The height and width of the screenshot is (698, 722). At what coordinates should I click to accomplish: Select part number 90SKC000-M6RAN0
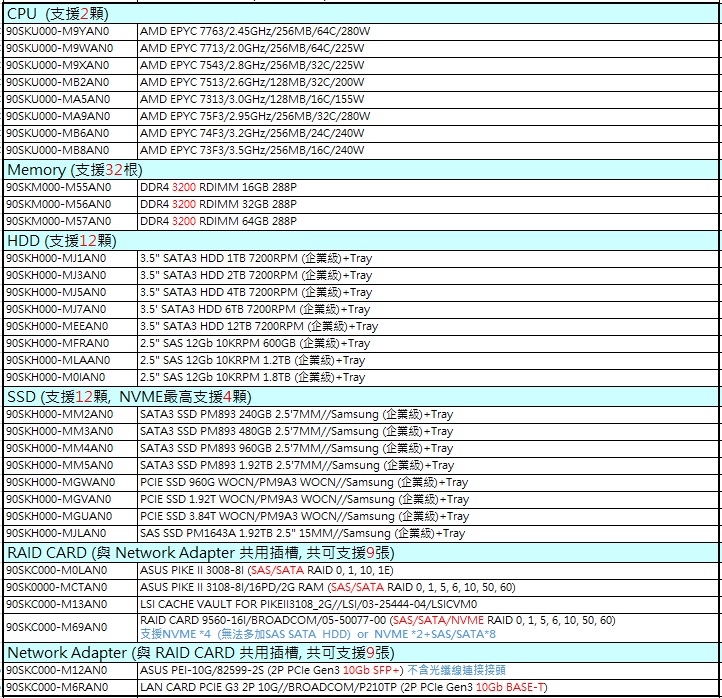57,687
